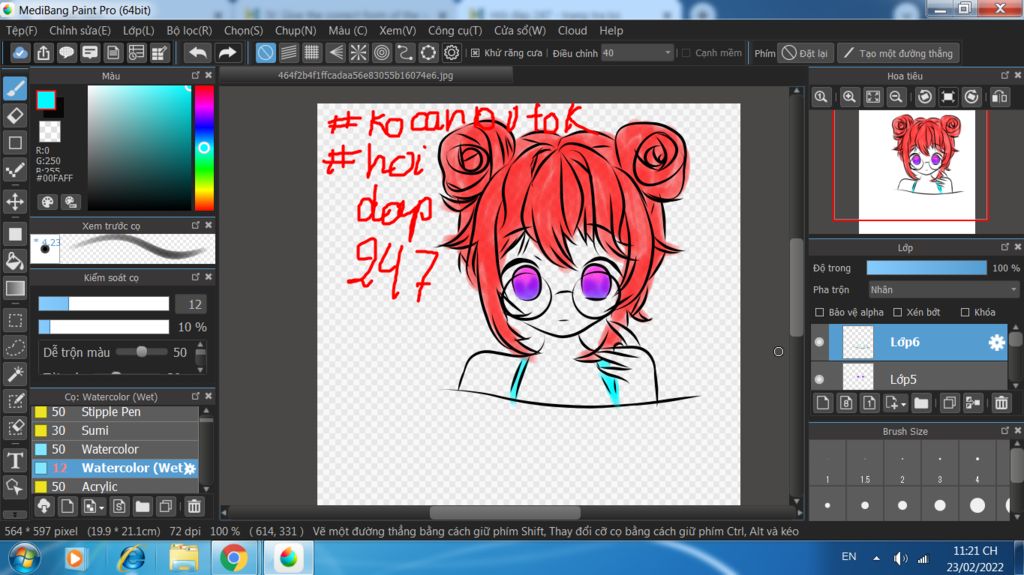Viewport: 1024px width, 575px height.
Task: Zoom in on the Navigator panel
Action: click(849, 97)
